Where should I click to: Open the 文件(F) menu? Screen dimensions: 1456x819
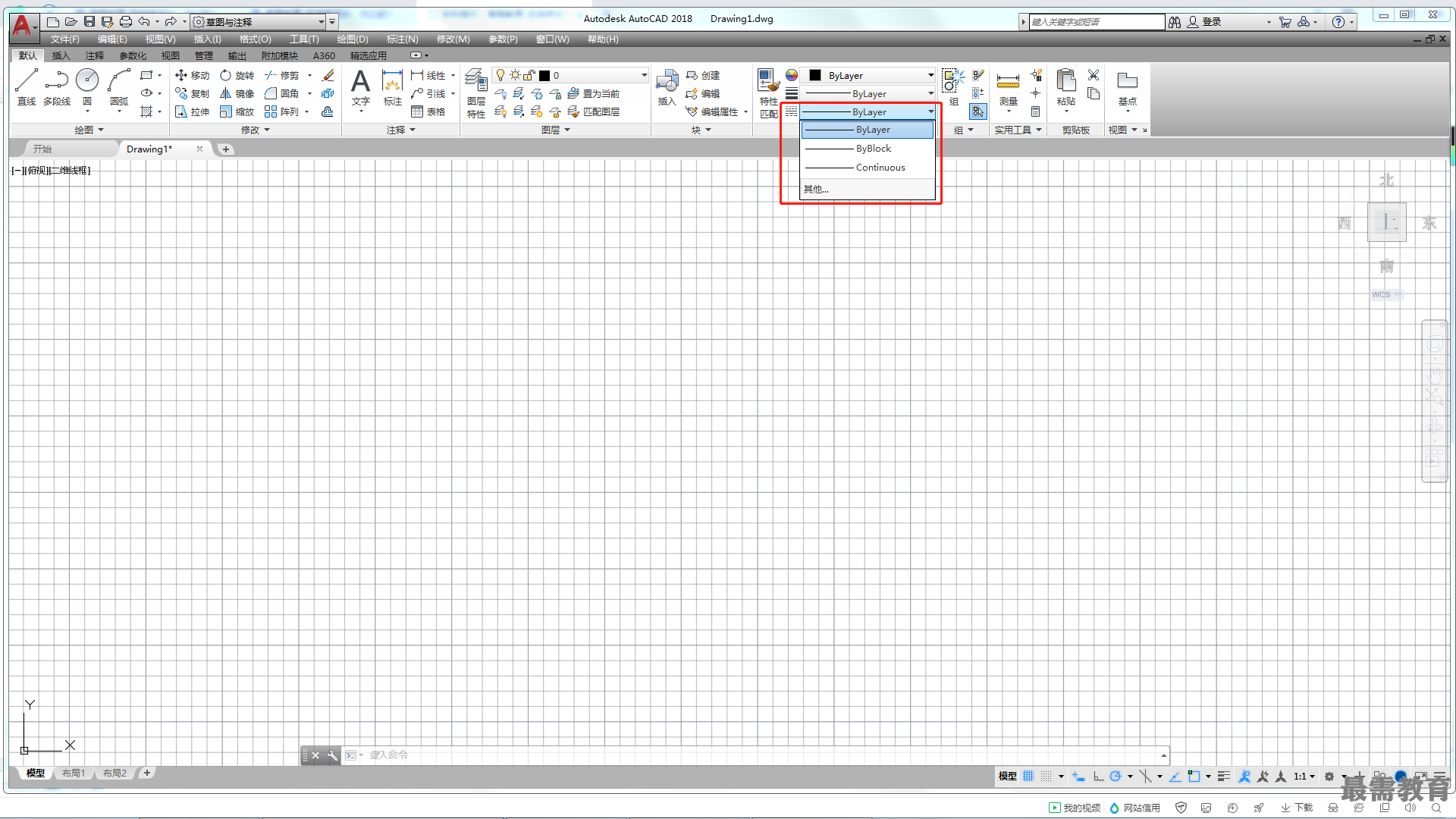65,39
